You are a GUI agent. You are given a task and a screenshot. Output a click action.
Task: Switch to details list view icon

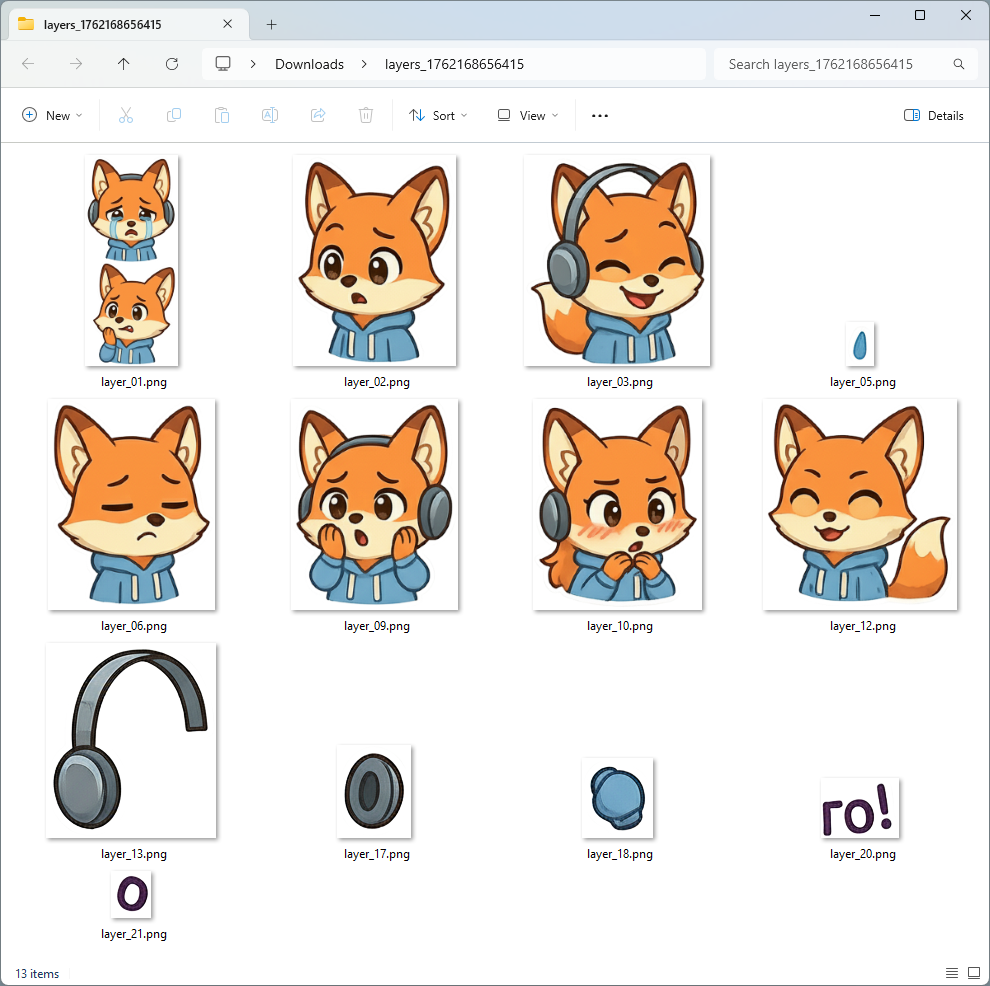[951, 973]
